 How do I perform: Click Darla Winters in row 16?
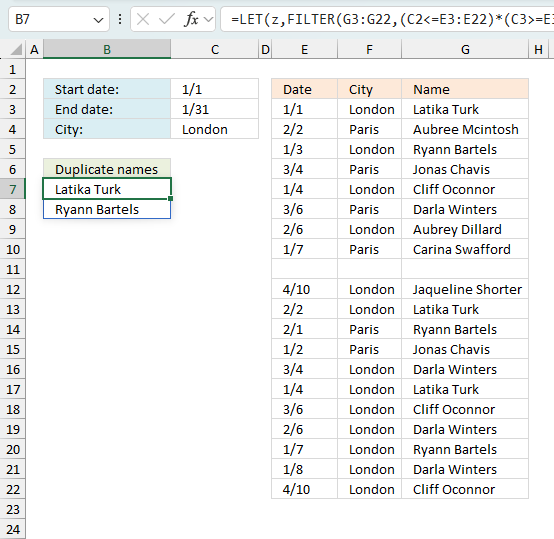(465, 369)
